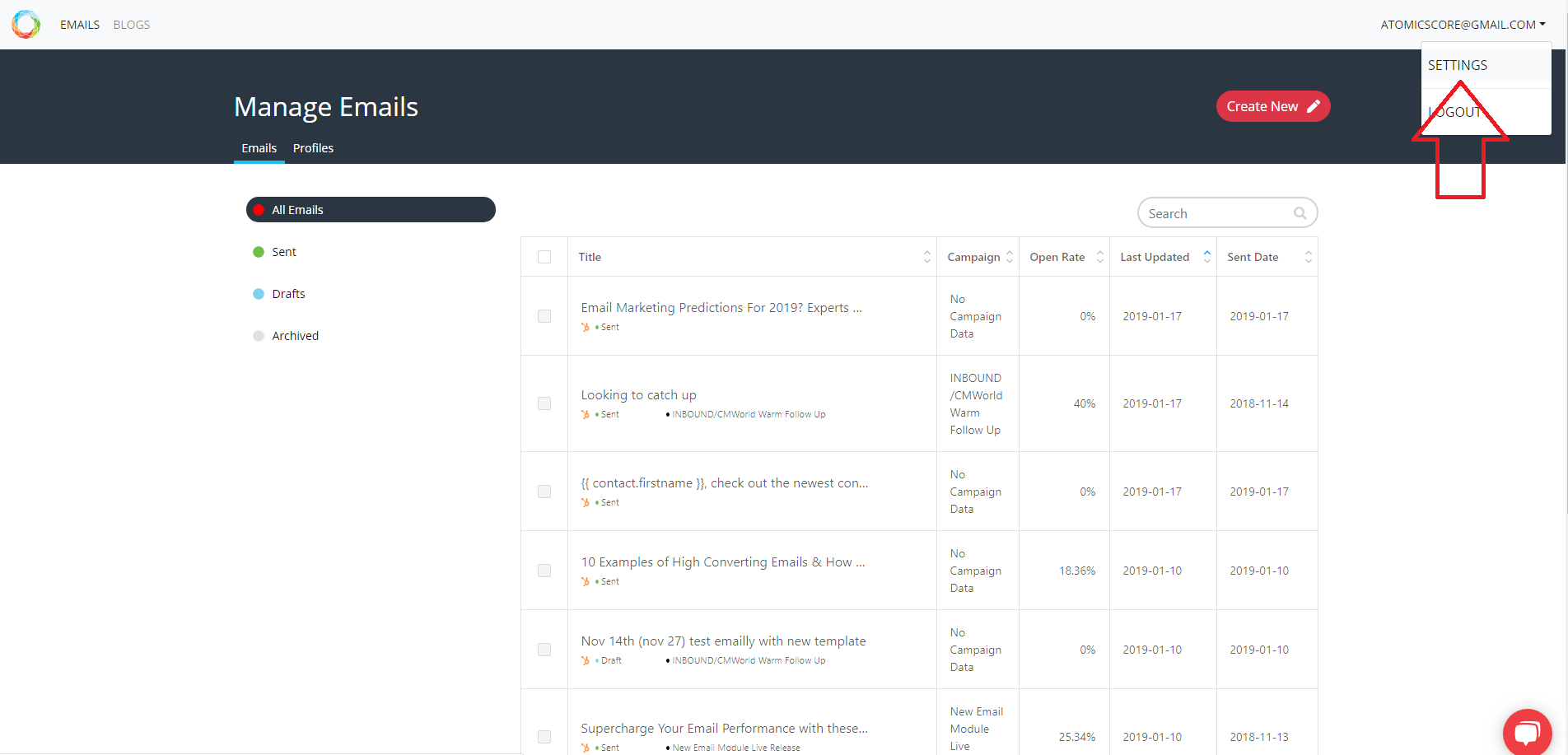1568x755 pixels.
Task: Tick the select-all checkbox in table header
Action: (x=544, y=257)
